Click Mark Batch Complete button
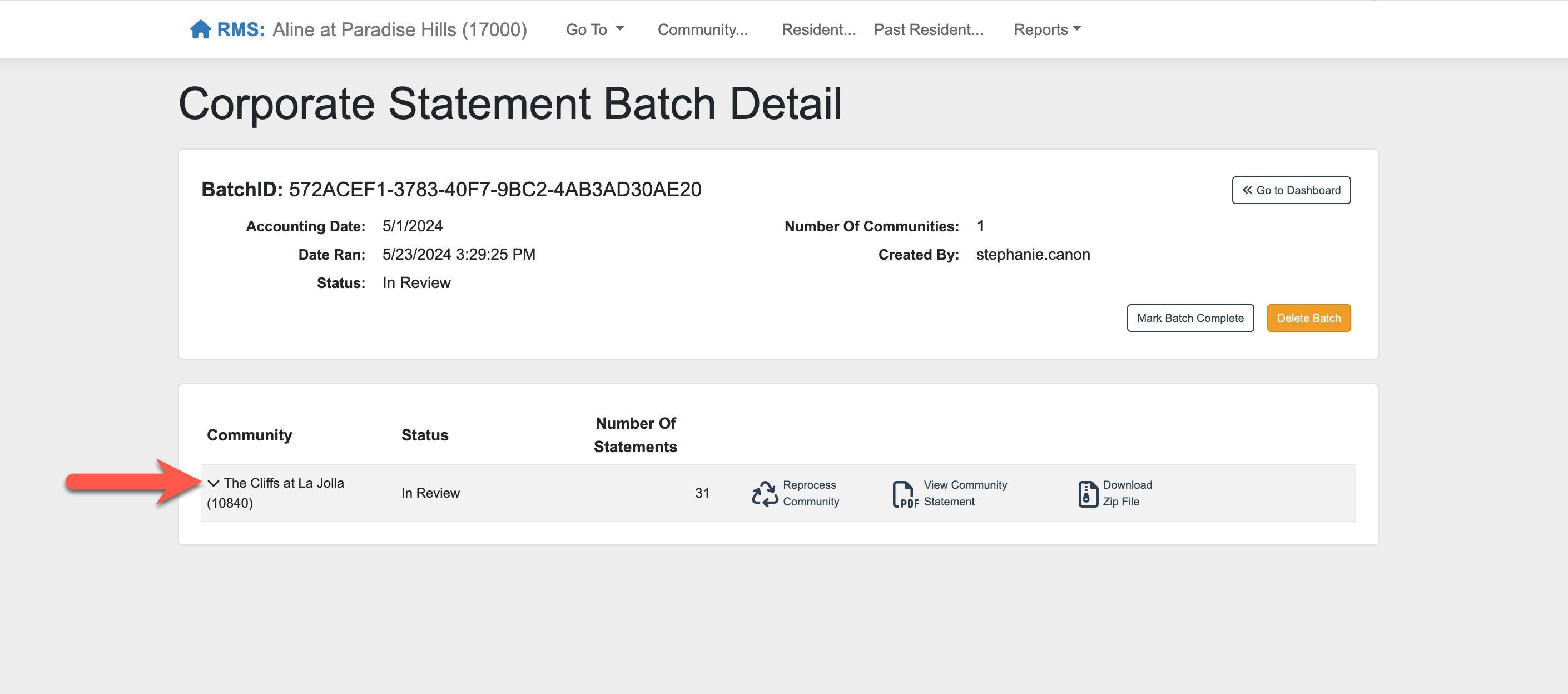Viewport: 1568px width, 694px height. tap(1190, 318)
